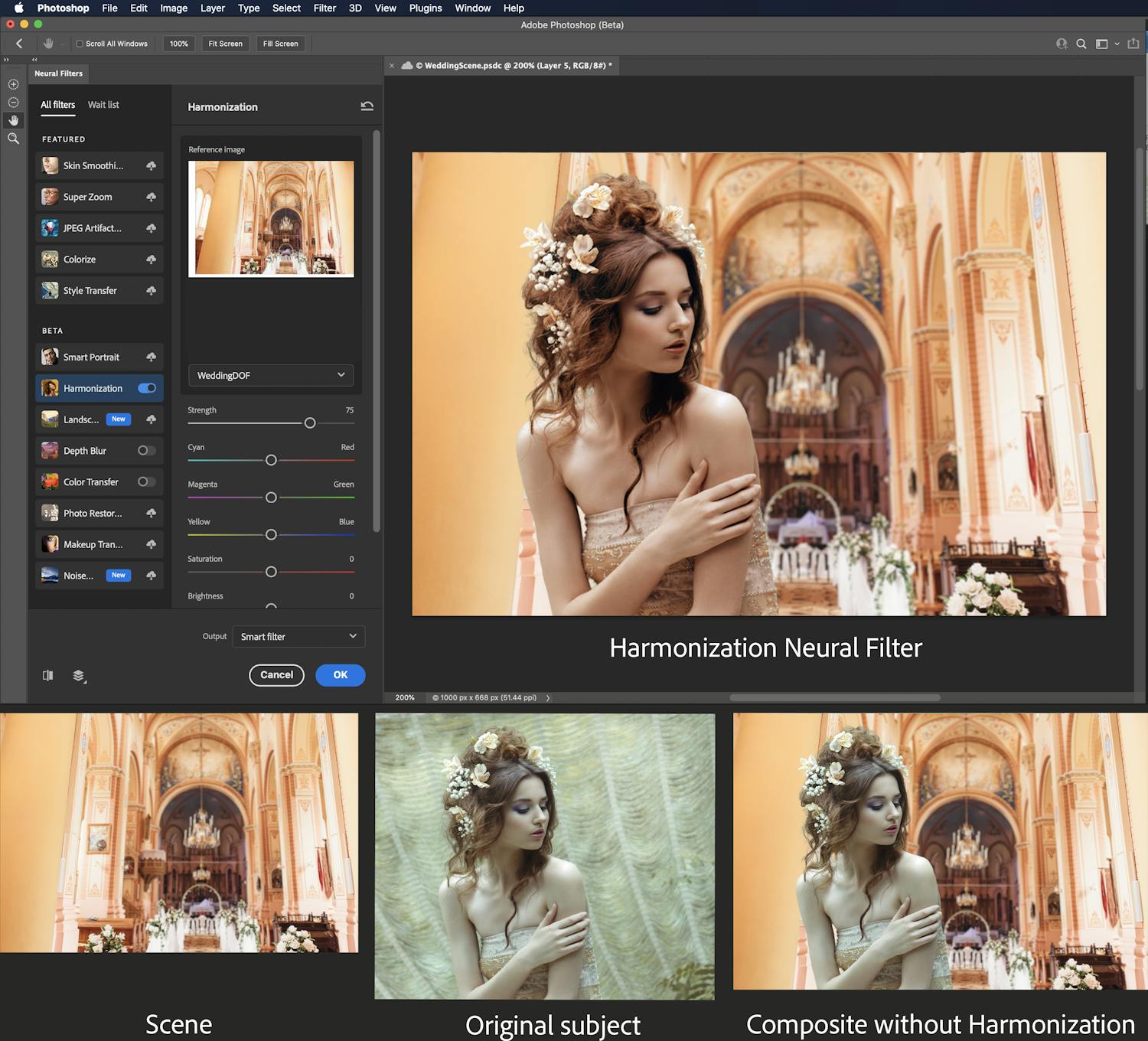
Task: Enable the Harmonization filter toggle
Action: pos(147,388)
